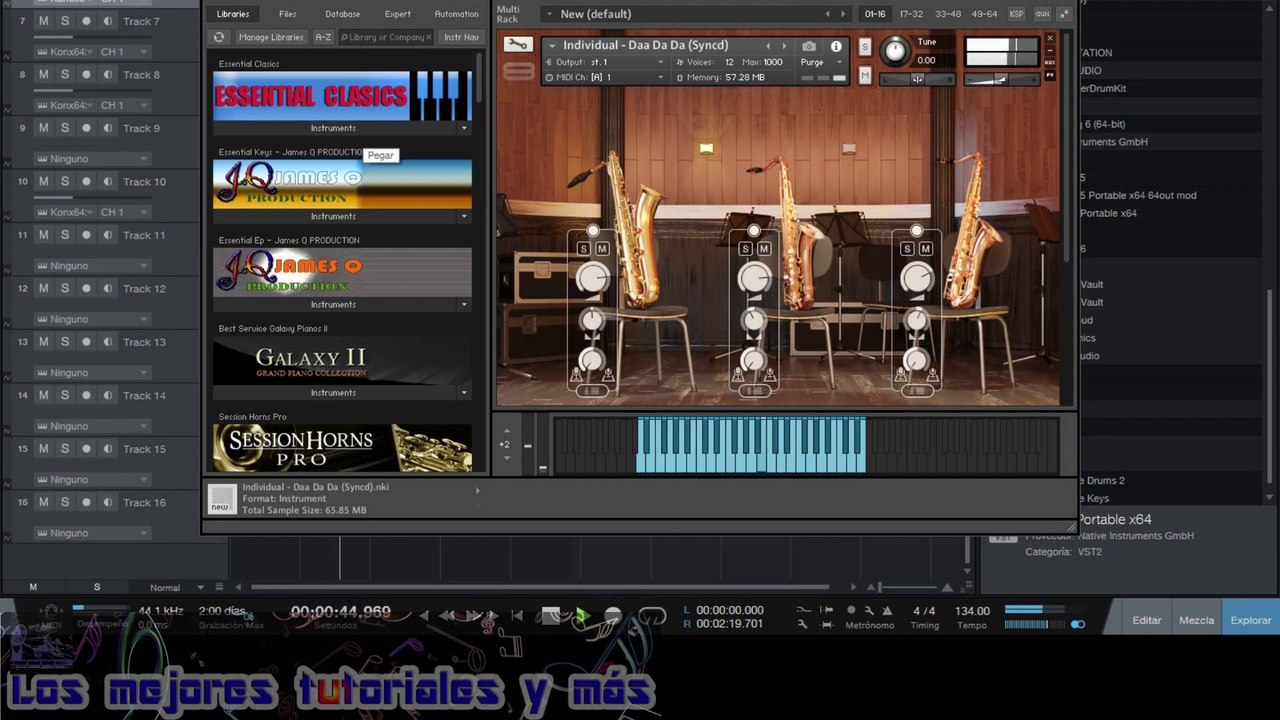Open the Editar view
This screenshot has width=1280, height=720.
[1147, 620]
